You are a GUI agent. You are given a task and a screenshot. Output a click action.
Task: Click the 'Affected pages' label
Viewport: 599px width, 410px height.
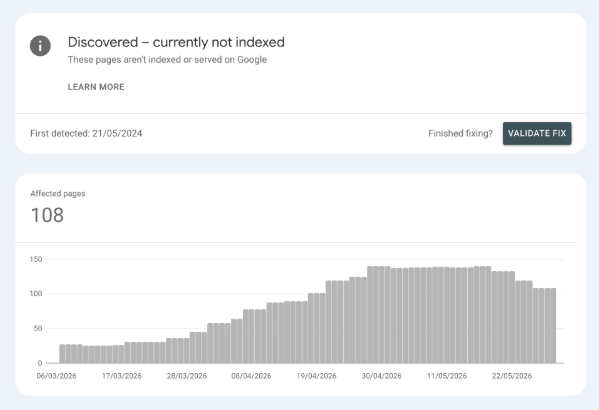click(58, 194)
